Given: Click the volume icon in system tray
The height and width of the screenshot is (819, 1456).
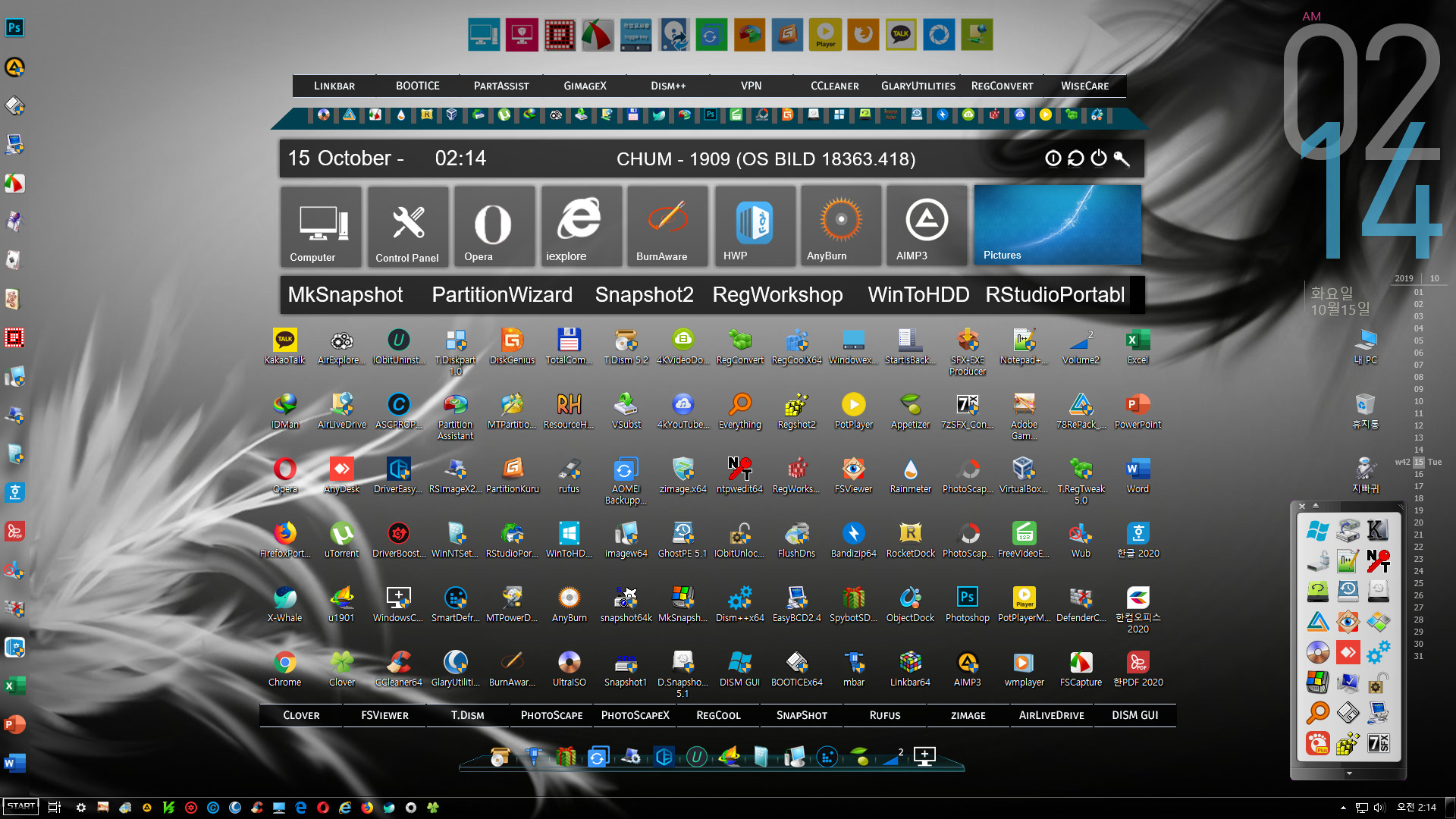Looking at the screenshot, I should tap(1379, 808).
